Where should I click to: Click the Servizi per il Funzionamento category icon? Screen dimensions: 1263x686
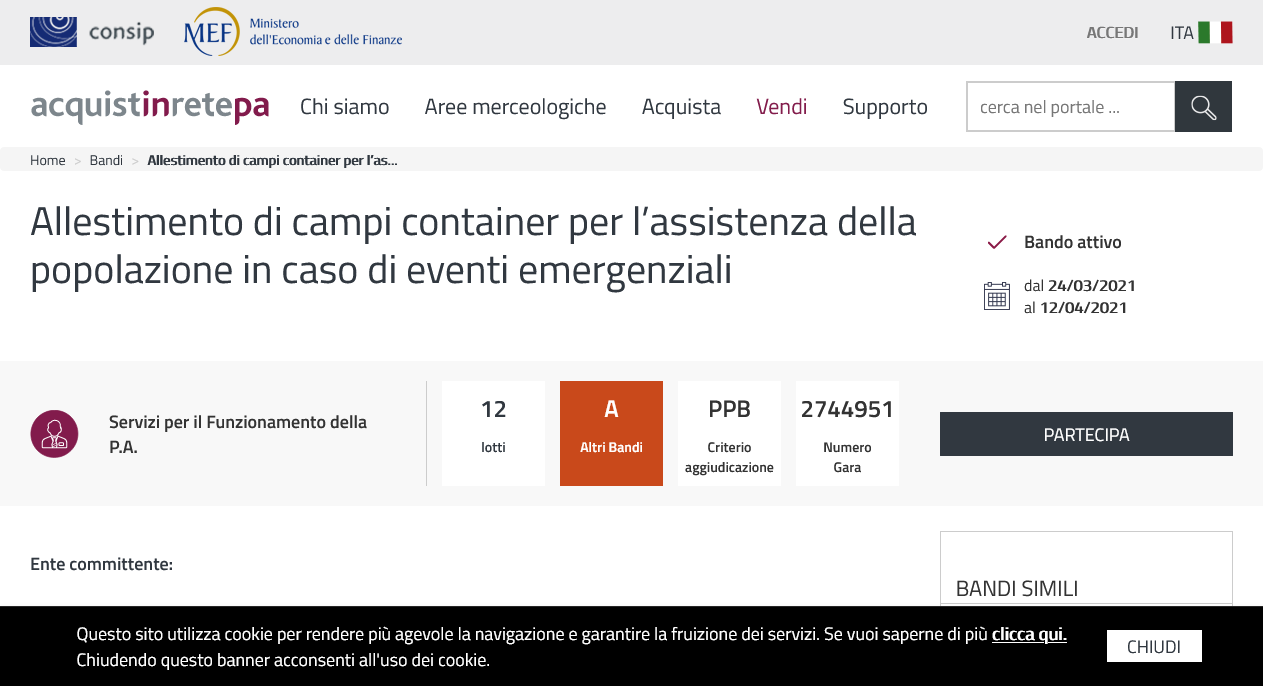click(54, 434)
